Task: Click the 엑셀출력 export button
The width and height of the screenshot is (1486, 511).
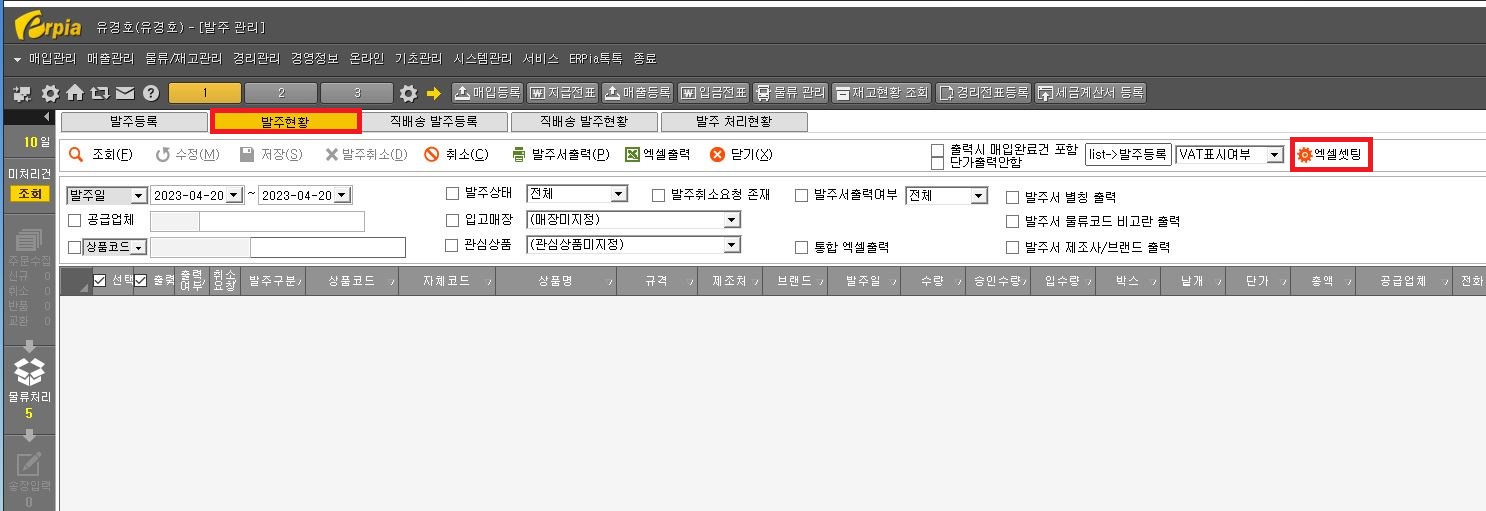Action: [x=658, y=154]
